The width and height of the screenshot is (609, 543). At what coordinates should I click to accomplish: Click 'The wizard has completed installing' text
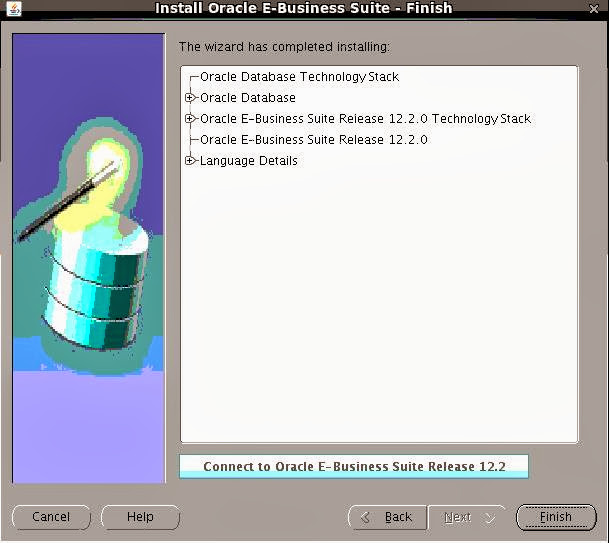(x=284, y=47)
